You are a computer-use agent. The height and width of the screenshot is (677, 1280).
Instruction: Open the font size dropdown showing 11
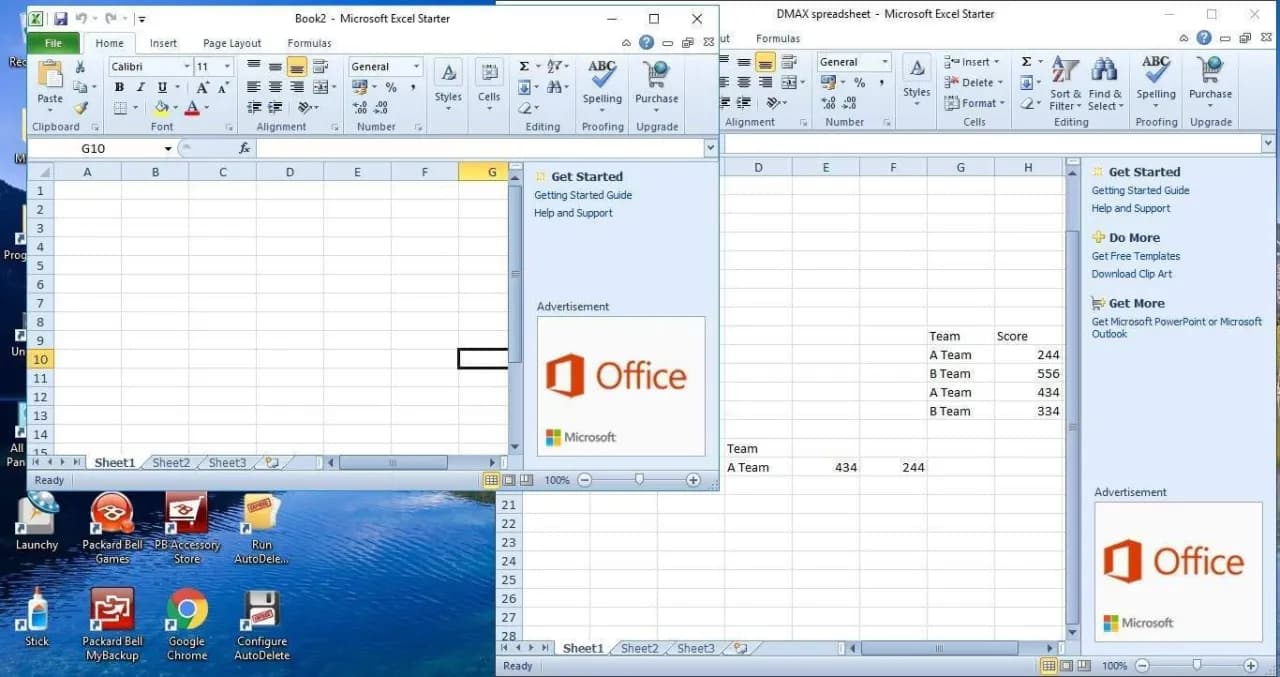[227, 67]
